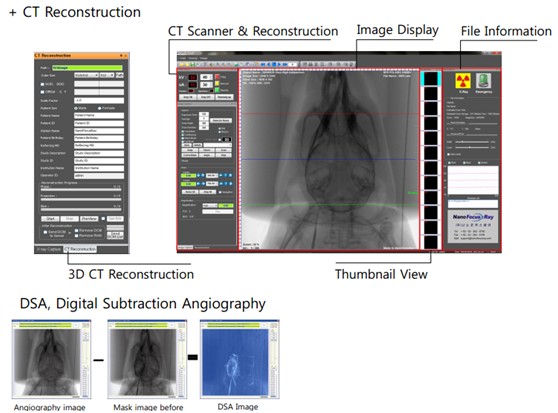Click the blue stop square toolbar icon
Screen dimensions: 558x413
point(274,64)
